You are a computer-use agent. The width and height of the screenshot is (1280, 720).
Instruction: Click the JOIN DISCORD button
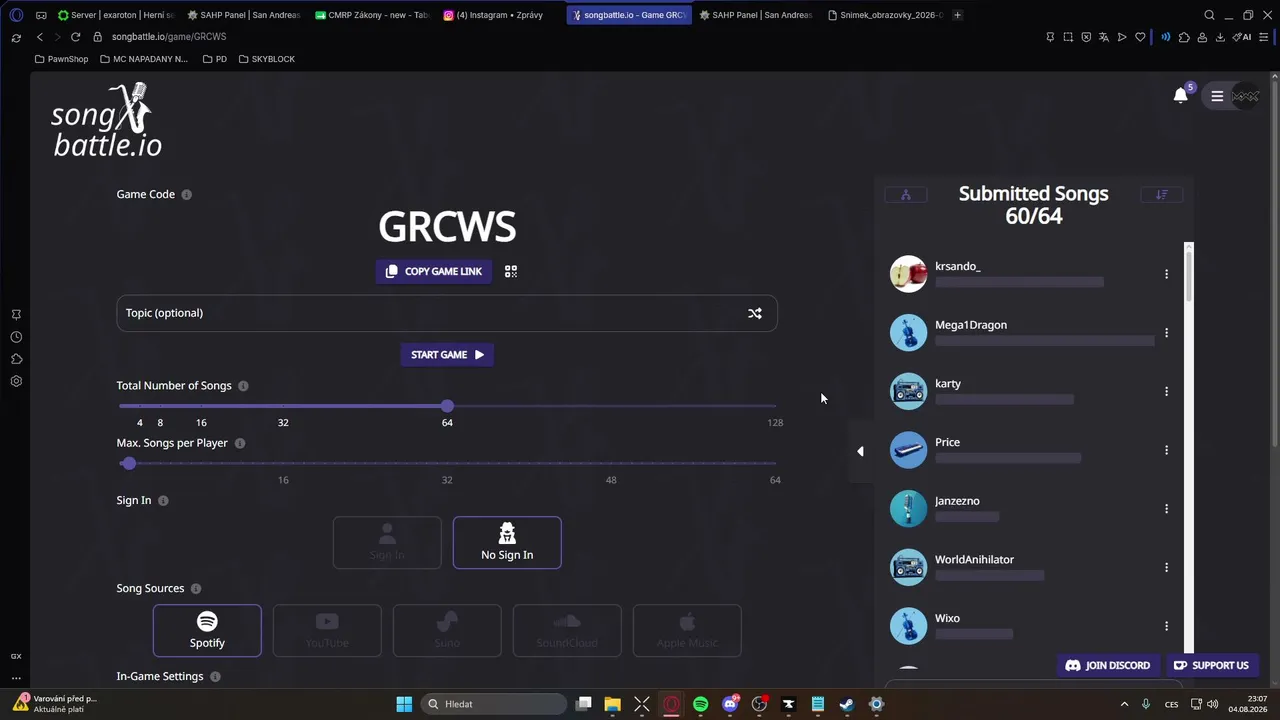[1108, 665]
